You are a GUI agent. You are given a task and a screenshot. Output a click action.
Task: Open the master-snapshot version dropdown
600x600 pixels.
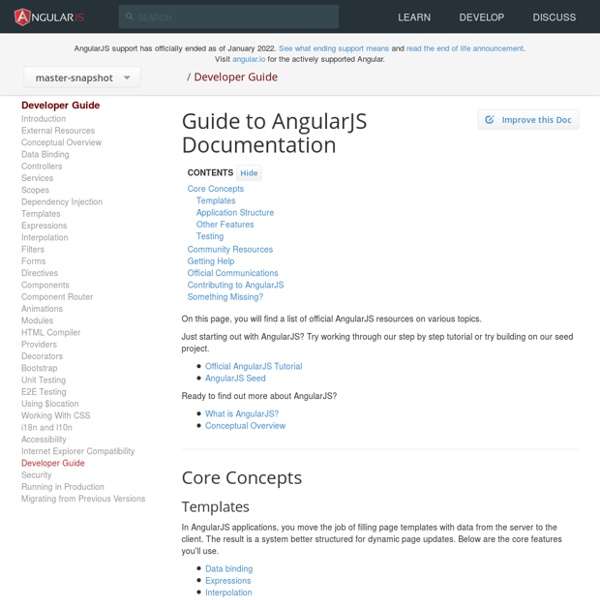(x=82, y=78)
